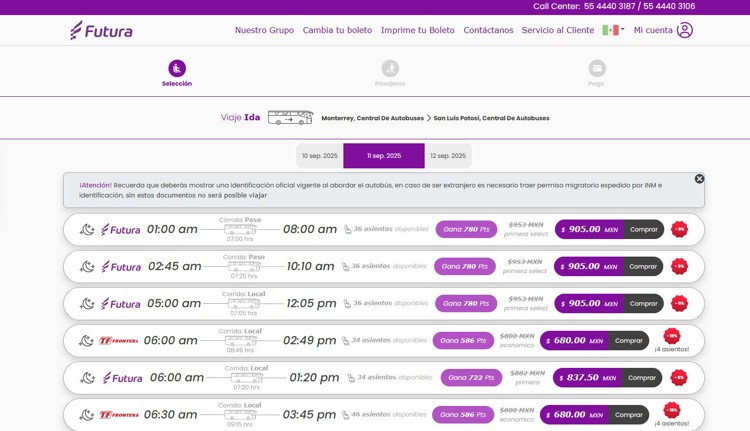The height and width of the screenshot is (431, 750).
Task: Comprar the 02:45 am Futura trip
Action: [643, 266]
